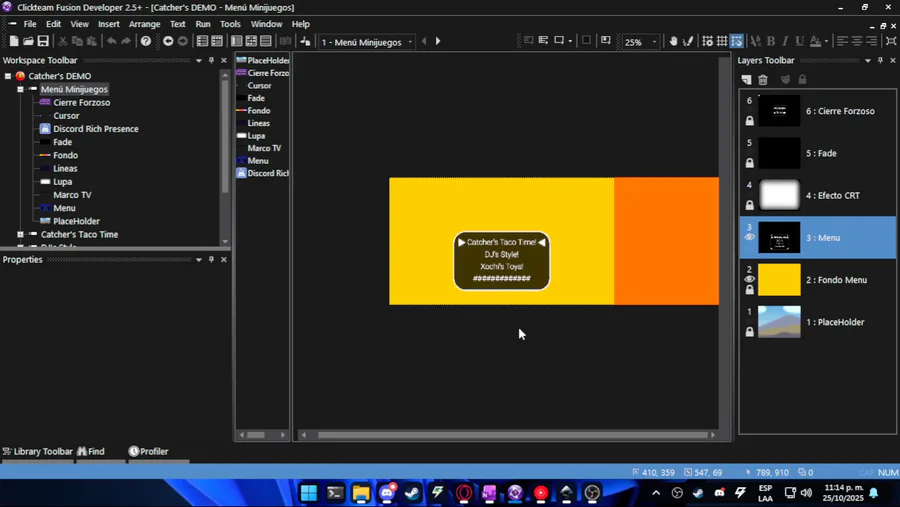Switch to the Profiler tab
Viewport: 900px width, 507px height.
pos(149,451)
